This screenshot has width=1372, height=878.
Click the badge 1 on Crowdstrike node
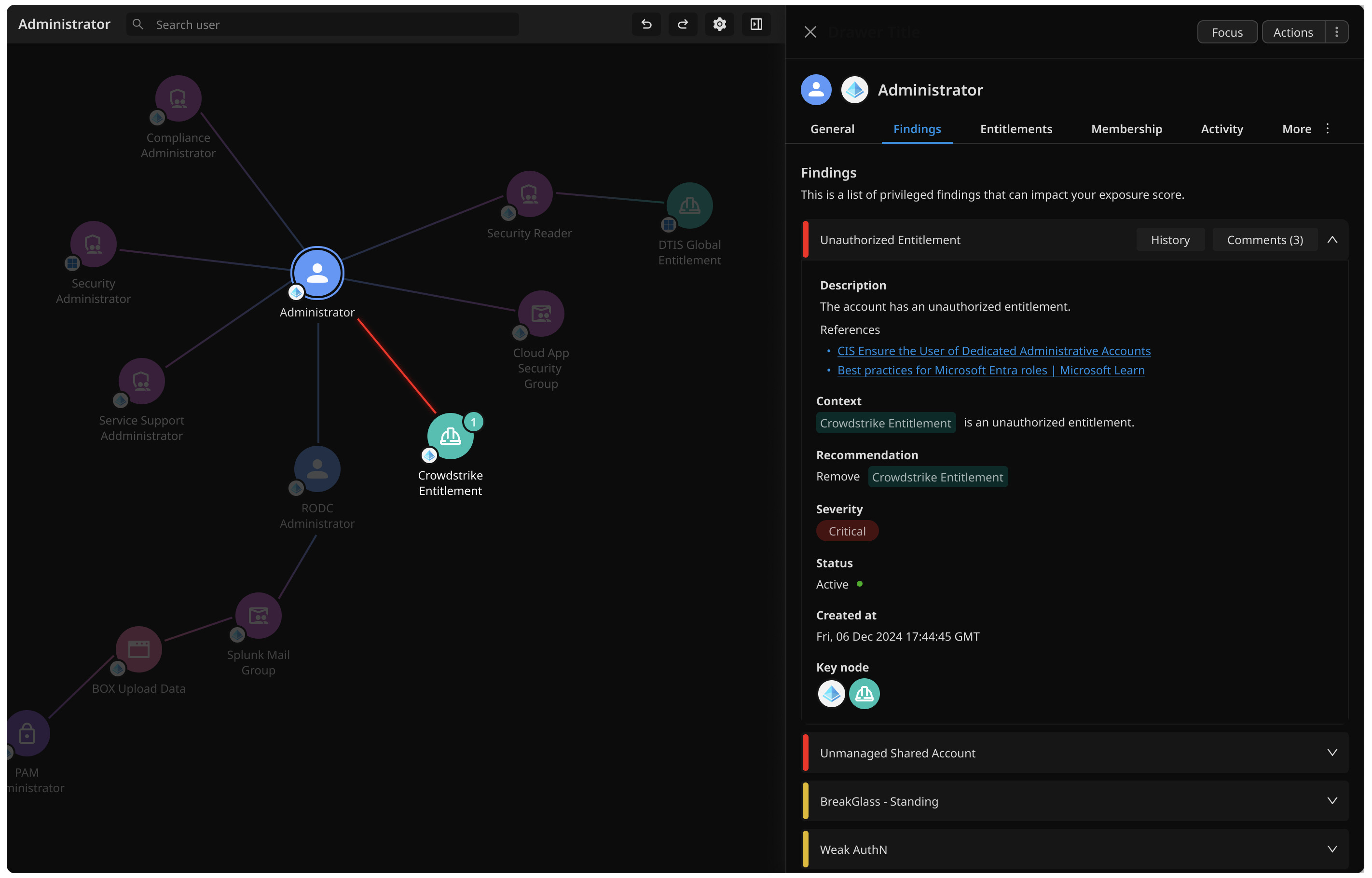coord(473,422)
